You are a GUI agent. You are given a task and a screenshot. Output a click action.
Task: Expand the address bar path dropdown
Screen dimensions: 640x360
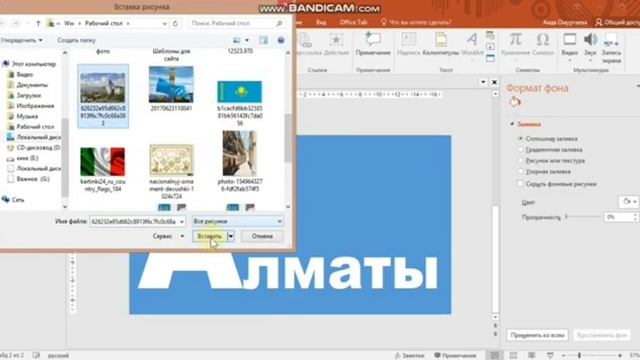164,24
